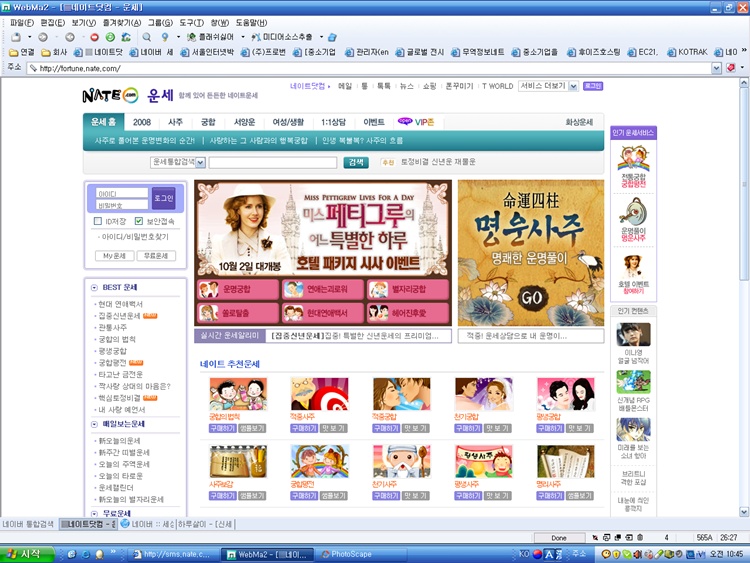Open the 운명궁합 pink banner button

pyautogui.click(x=238, y=289)
